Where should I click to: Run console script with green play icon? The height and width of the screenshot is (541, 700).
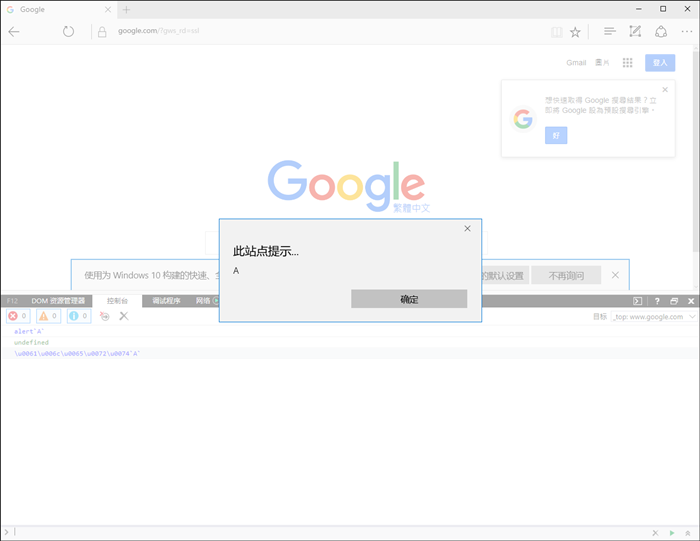pyautogui.click(x=672, y=533)
